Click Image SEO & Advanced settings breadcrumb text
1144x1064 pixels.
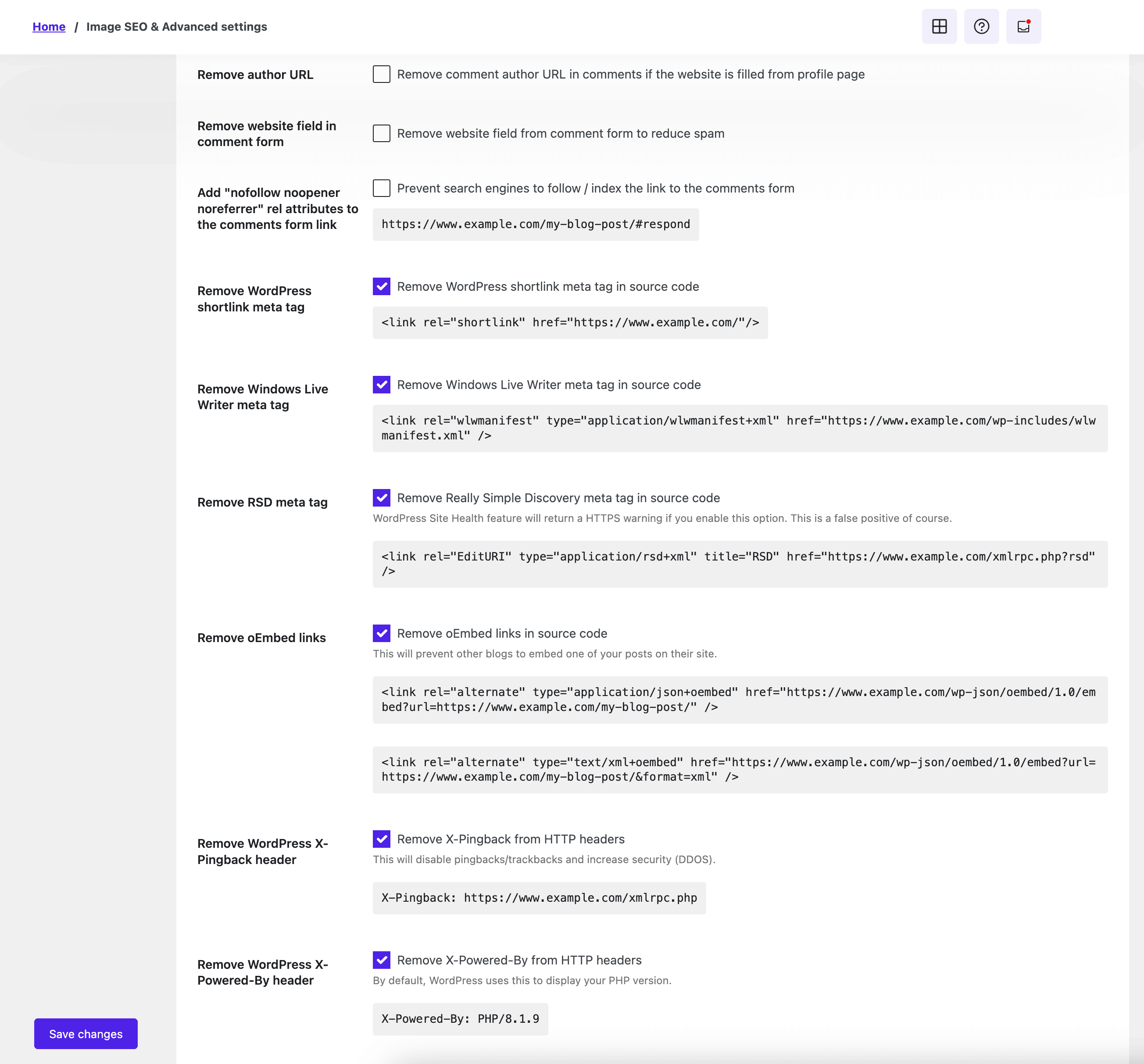click(177, 26)
